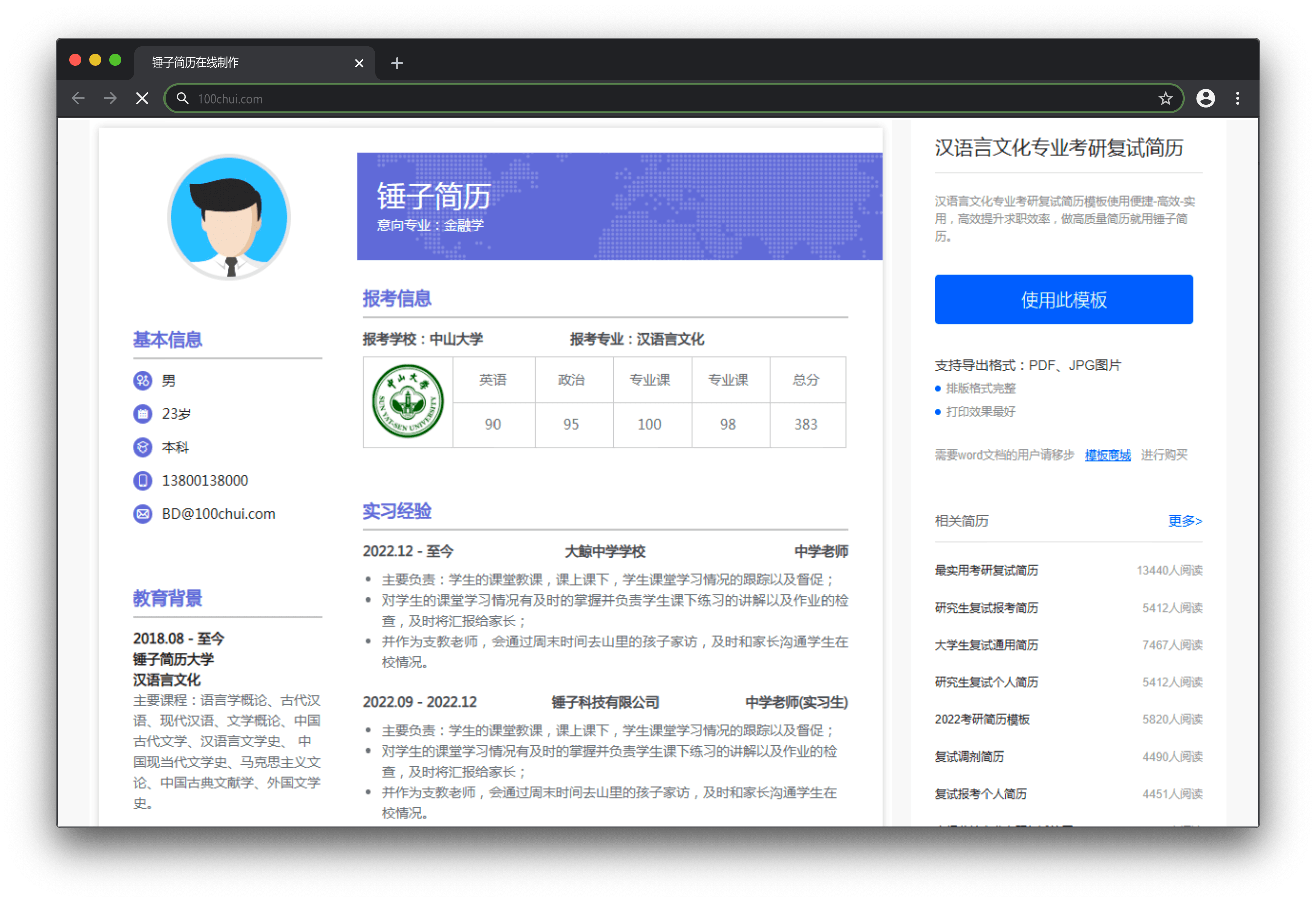Click the 教育背景 section heading
The image size is (1316, 902).
coord(167,598)
